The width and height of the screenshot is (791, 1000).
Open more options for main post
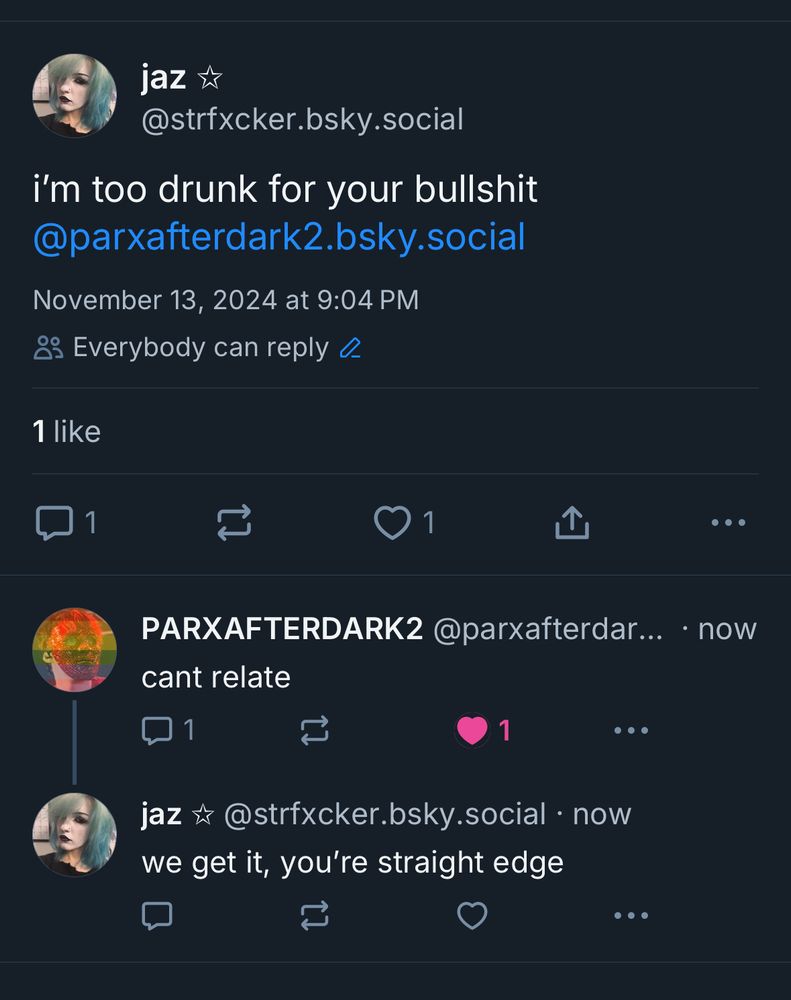click(x=728, y=522)
